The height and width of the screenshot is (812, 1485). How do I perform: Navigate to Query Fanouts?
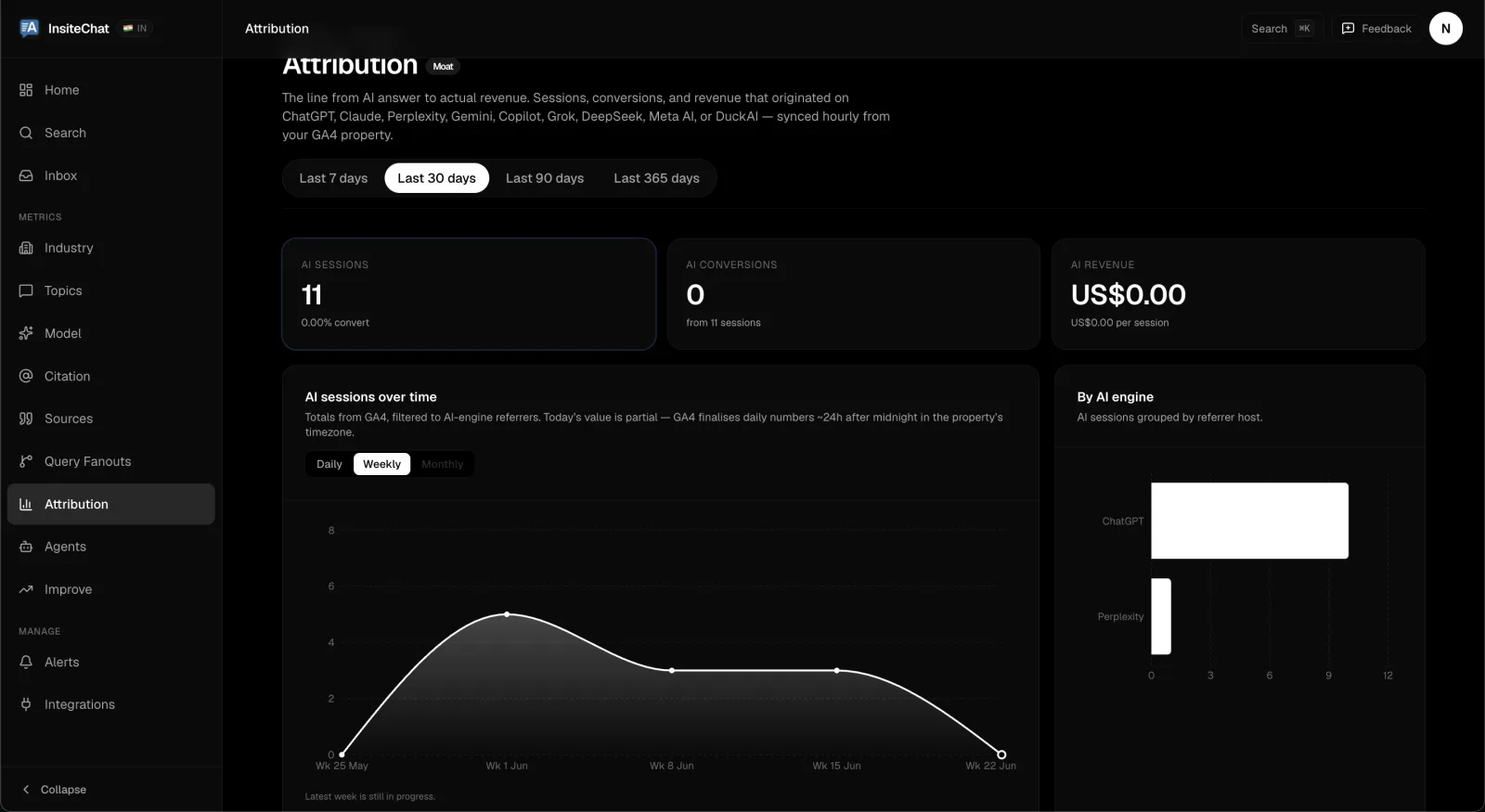111,461
